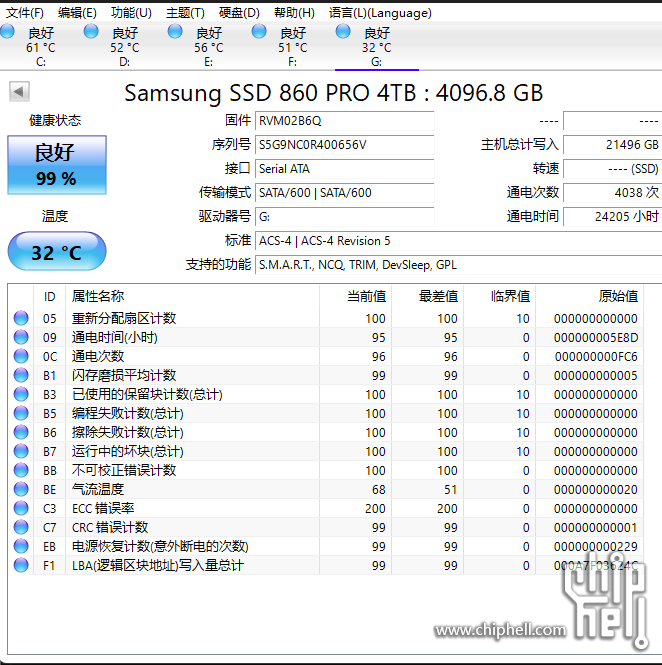The width and height of the screenshot is (662, 665).
Task: Click the rotation rate value ---- (SSD)
Action: (x=612, y=169)
